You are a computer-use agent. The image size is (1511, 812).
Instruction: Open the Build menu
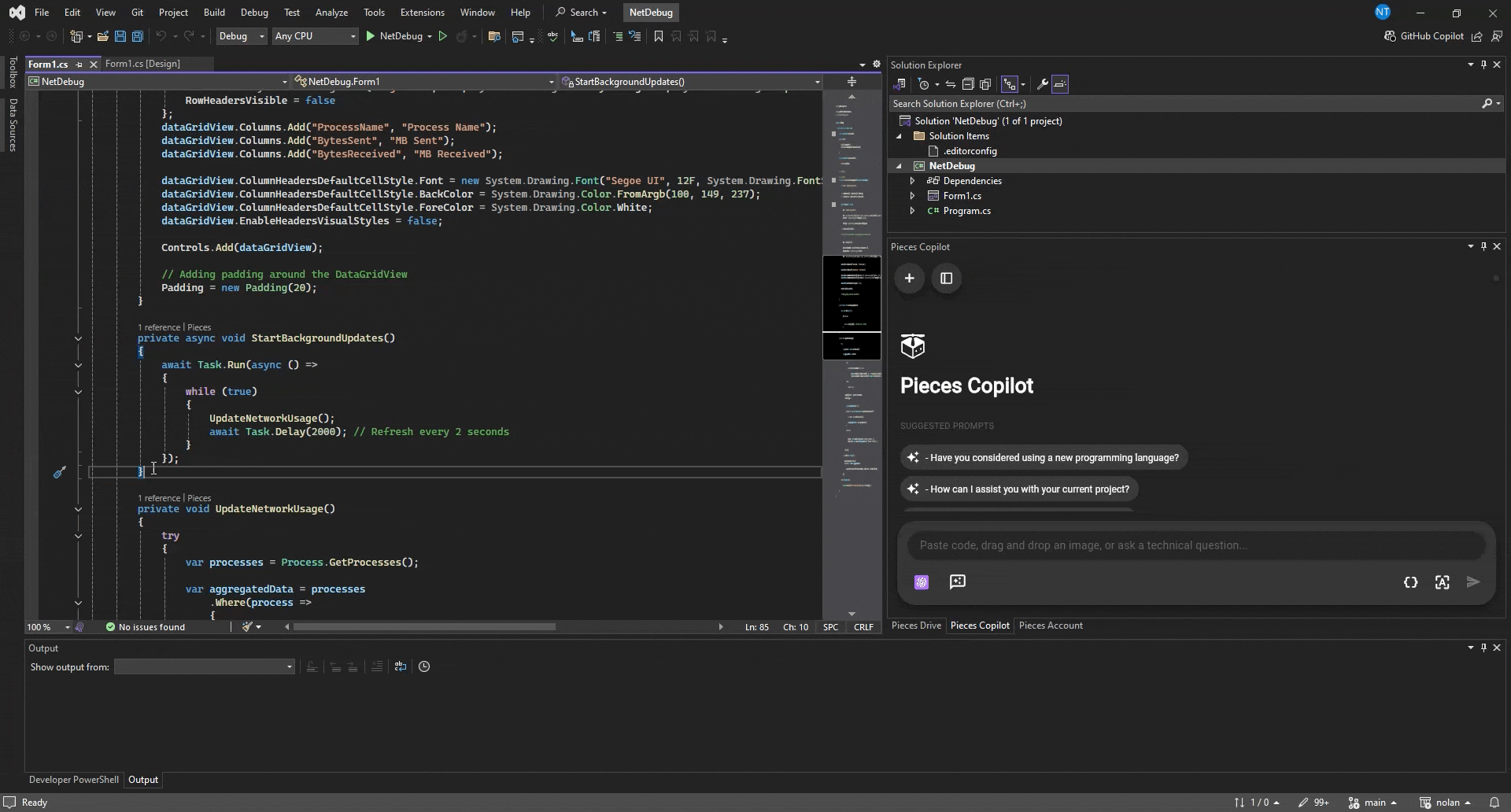point(214,13)
